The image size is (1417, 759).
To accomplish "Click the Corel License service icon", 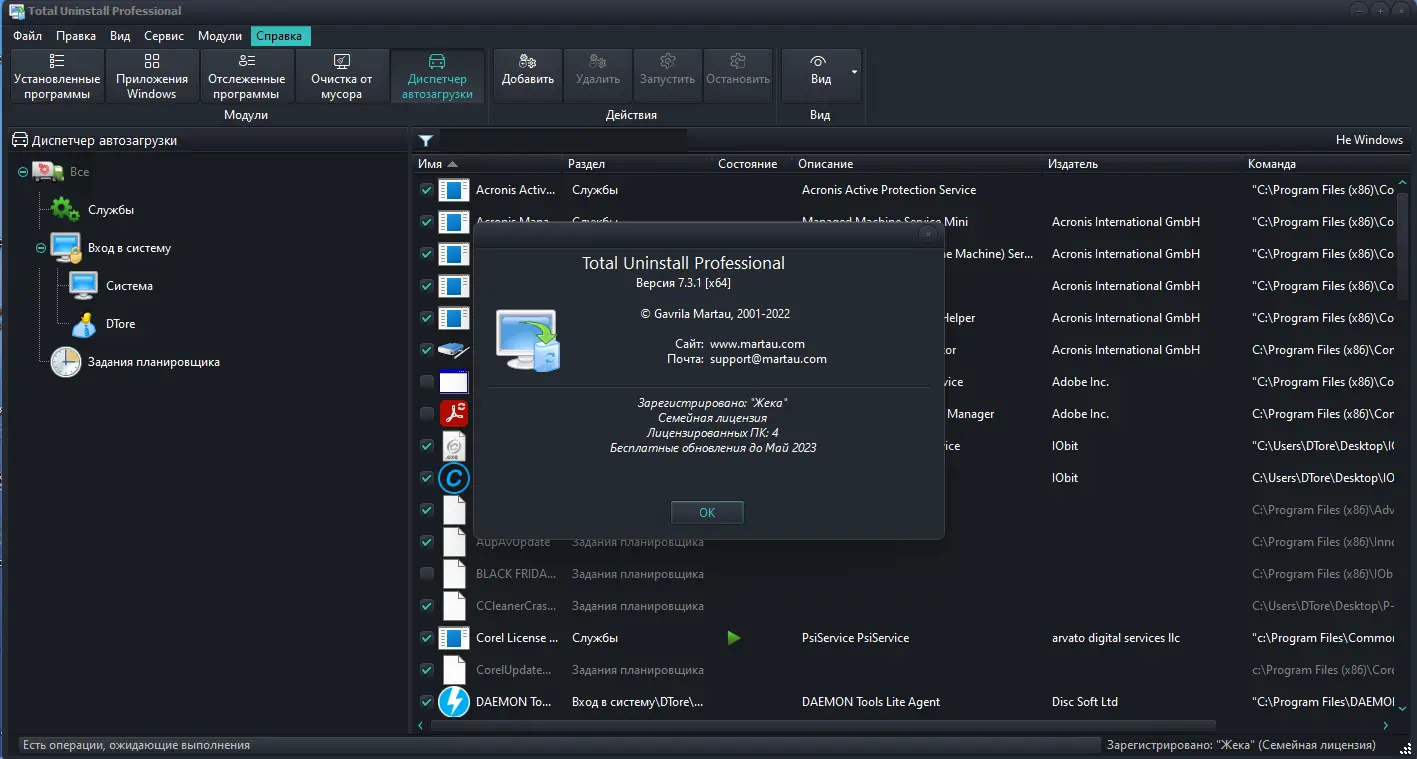I will point(454,638).
